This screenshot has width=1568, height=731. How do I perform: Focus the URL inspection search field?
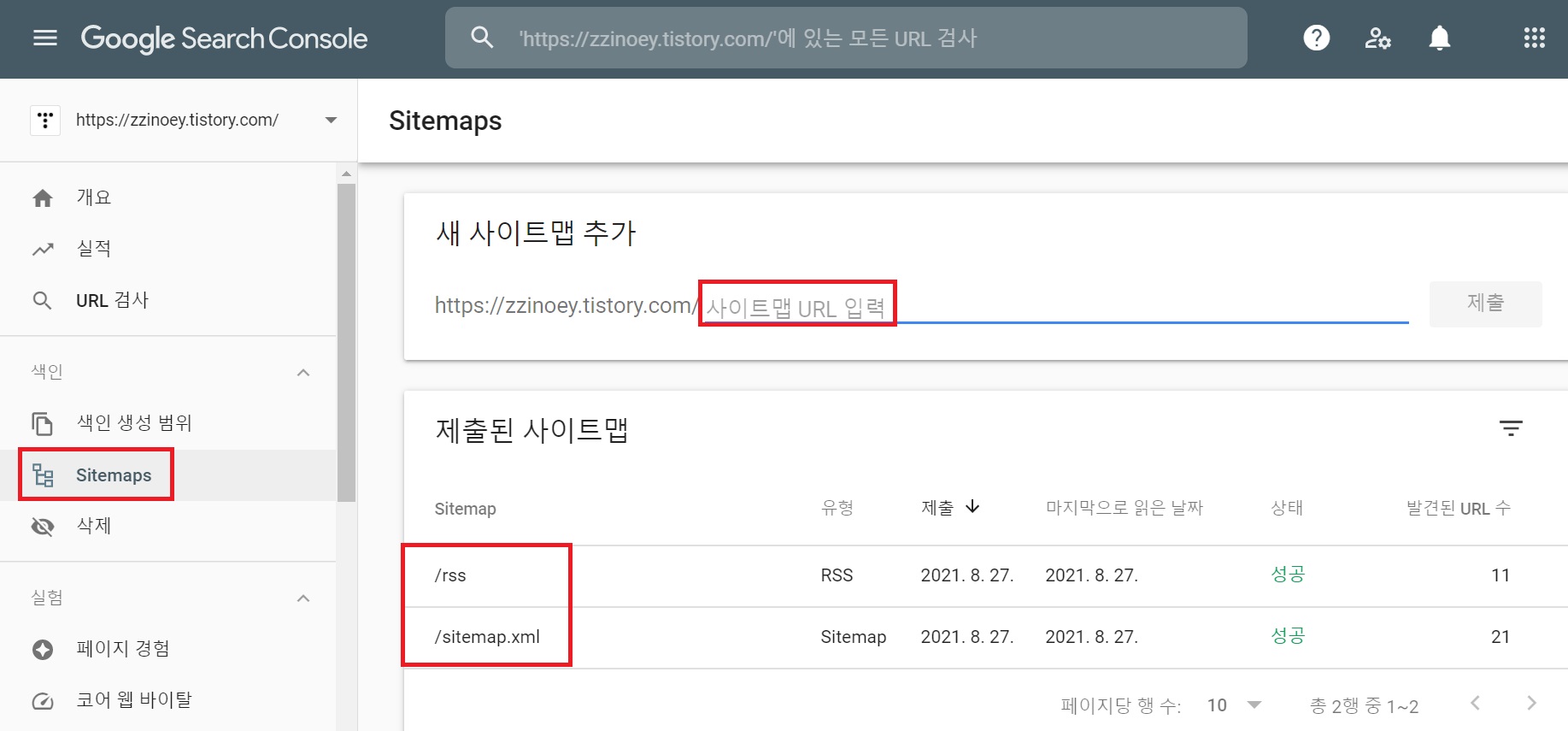click(x=846, y=38)
